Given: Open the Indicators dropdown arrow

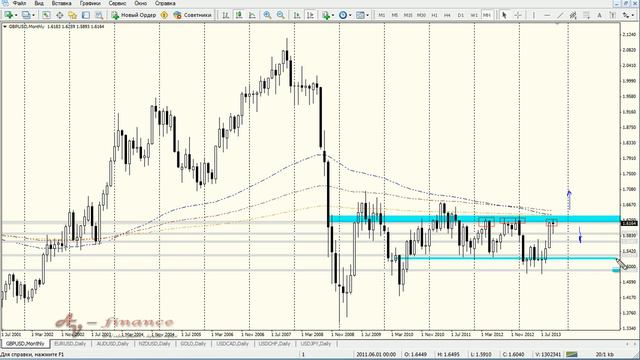Looking at the screenshot, I should click(x=333, y=15).
